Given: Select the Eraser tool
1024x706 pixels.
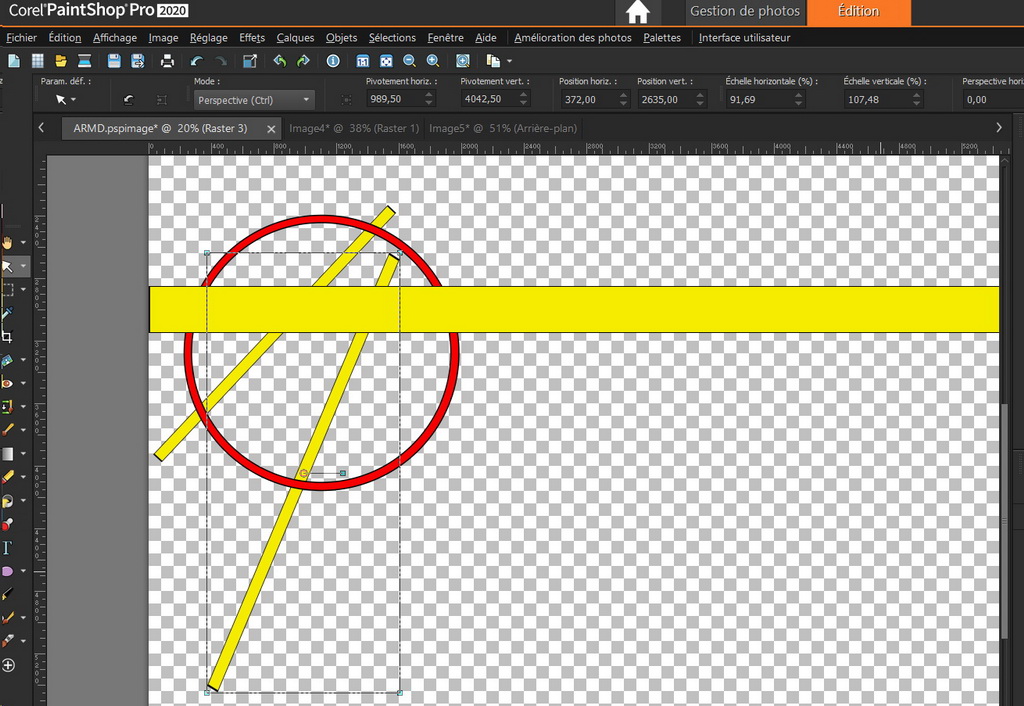Looking at the screenshot, I should coord(7,477).
